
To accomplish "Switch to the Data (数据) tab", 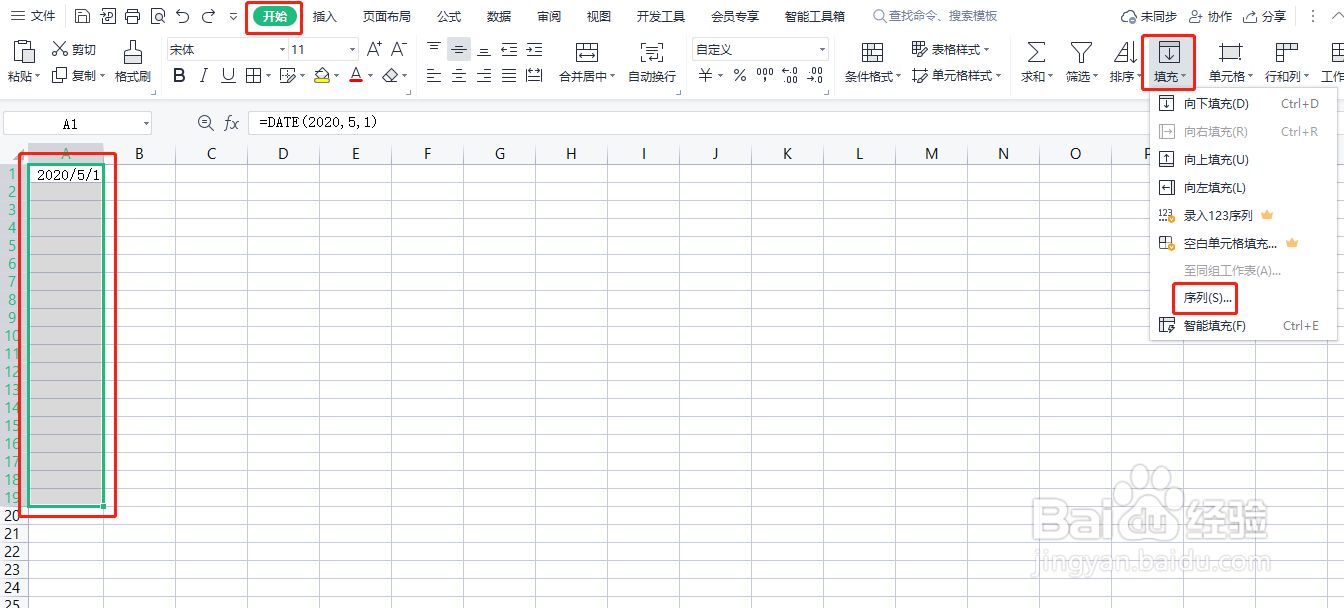I will 499,16.
